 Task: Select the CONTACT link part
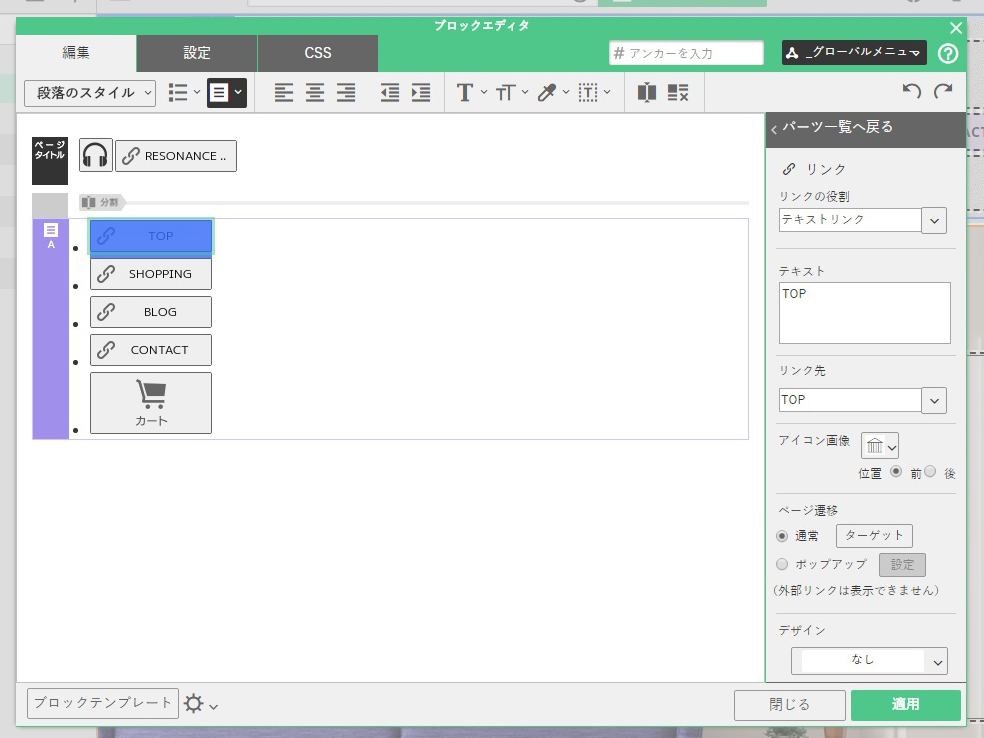coord(151,350)
